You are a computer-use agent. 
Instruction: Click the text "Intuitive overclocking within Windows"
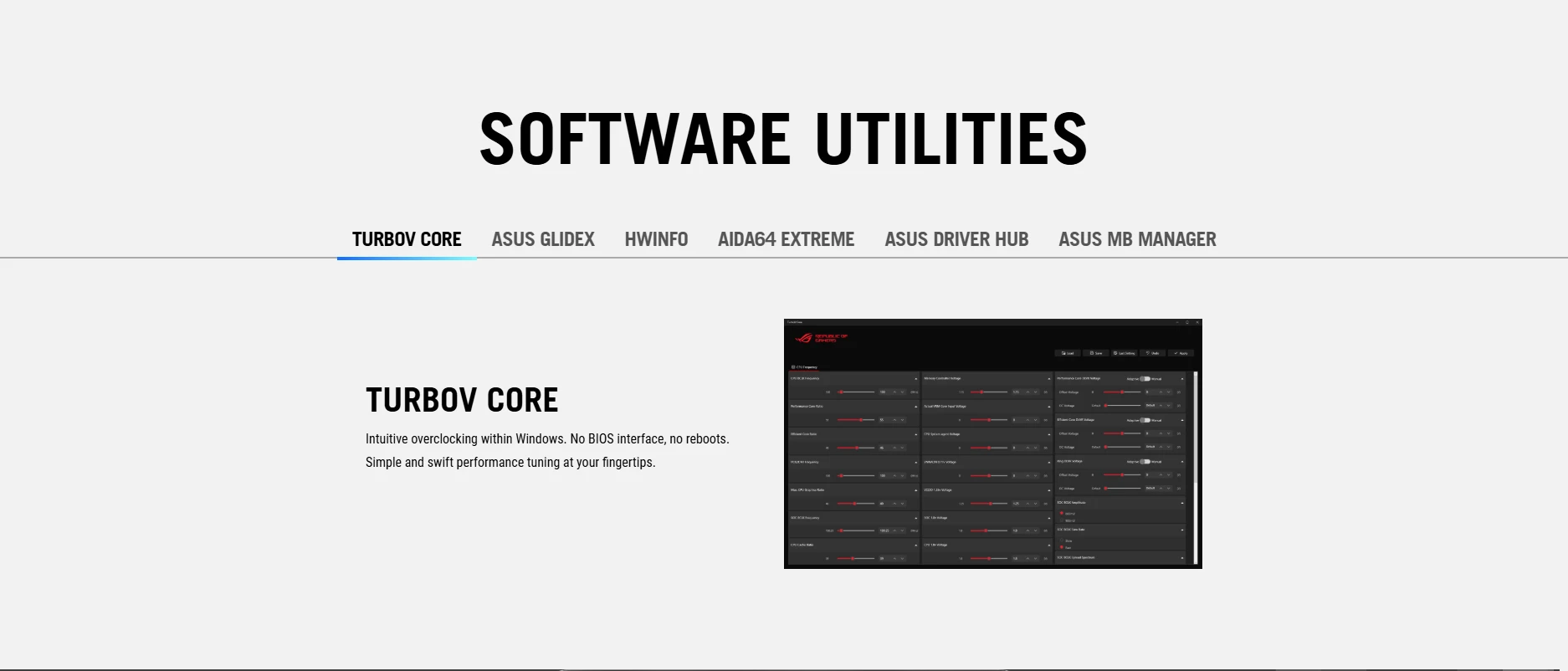point(466,438)
